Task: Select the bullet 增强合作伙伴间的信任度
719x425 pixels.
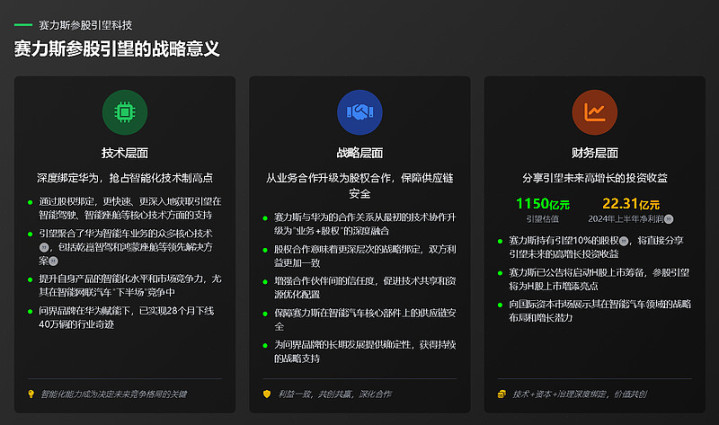Action: pos(365,287)
